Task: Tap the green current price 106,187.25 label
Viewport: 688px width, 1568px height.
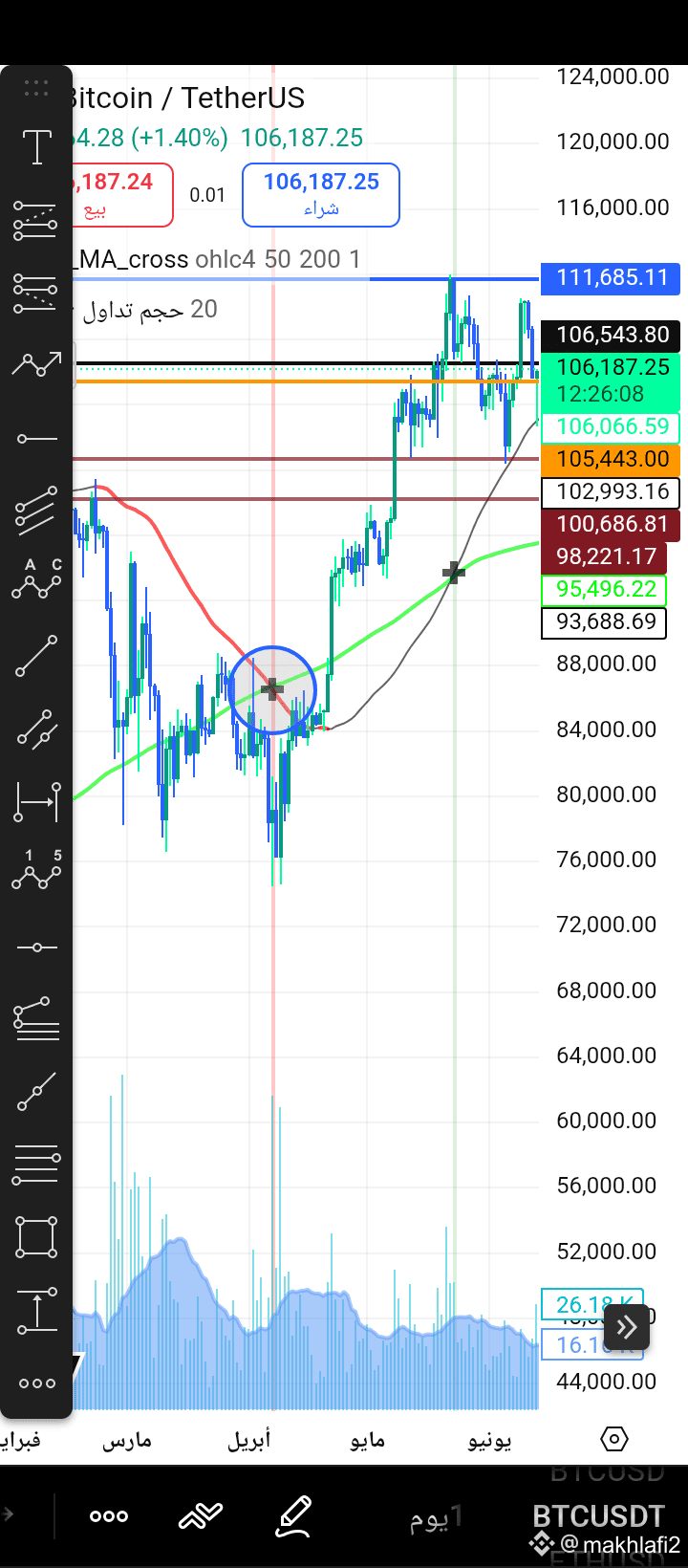Action: [x=612, y=380]
